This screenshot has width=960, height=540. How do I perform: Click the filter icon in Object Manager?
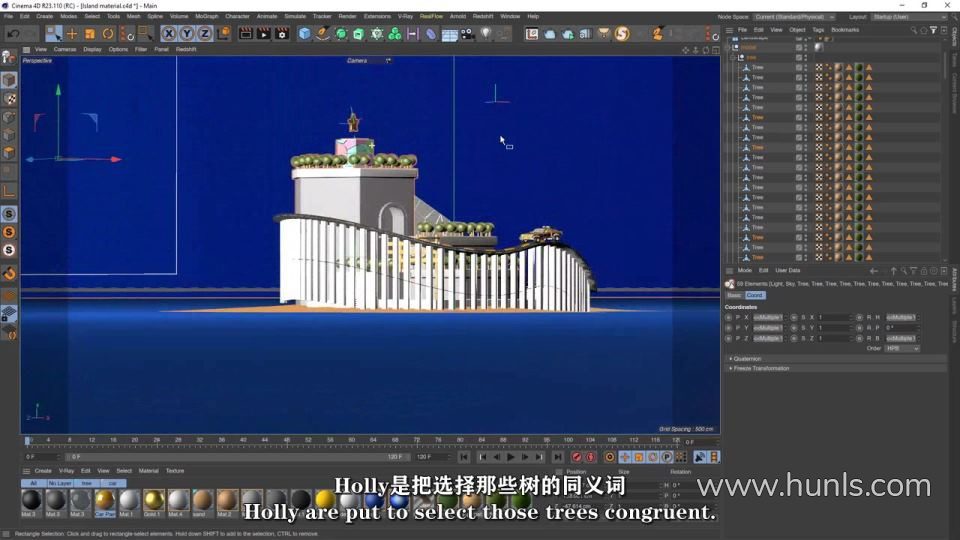pos(934,29)
